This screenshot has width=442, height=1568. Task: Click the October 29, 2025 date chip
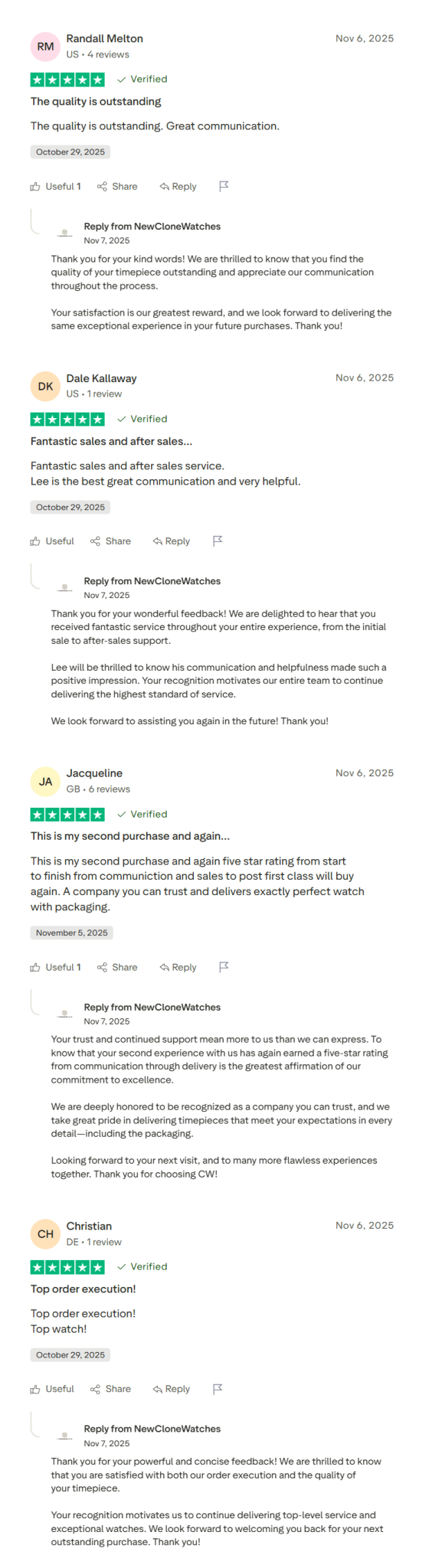point(70,152)
